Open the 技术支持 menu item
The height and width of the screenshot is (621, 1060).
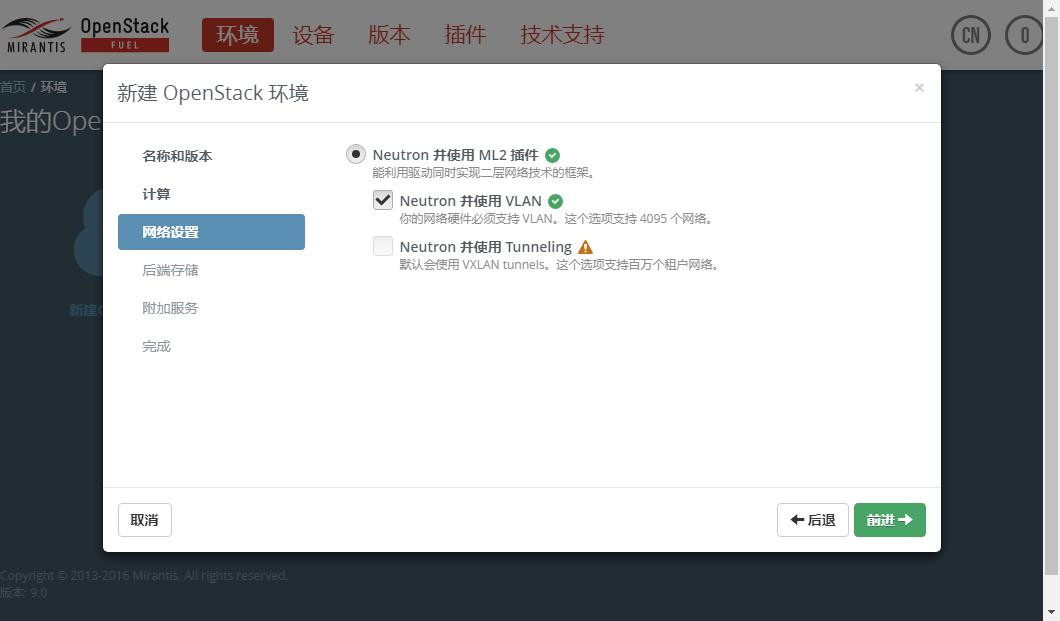point(561,35)
